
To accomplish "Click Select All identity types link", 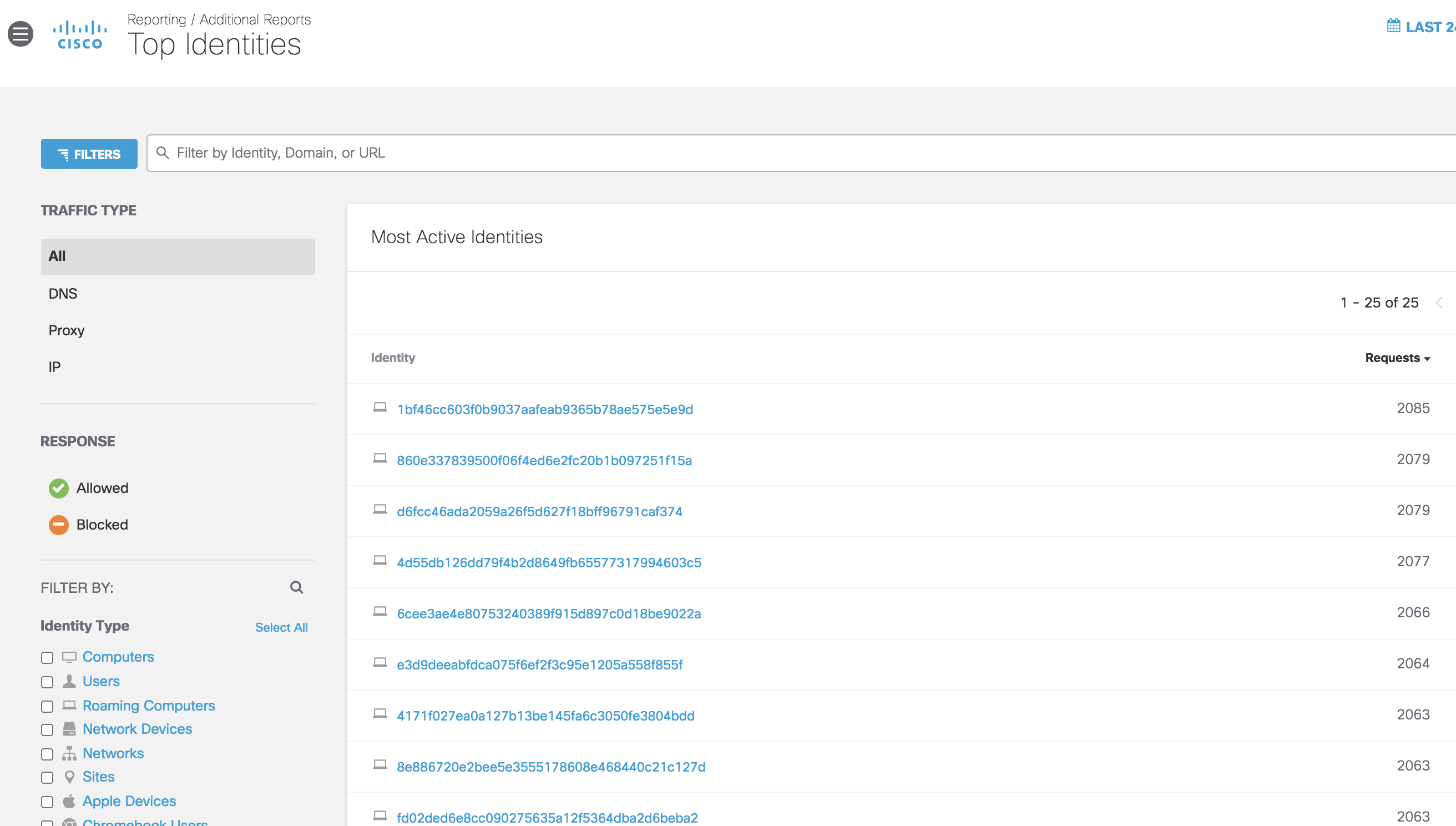I will click(281, 627).
